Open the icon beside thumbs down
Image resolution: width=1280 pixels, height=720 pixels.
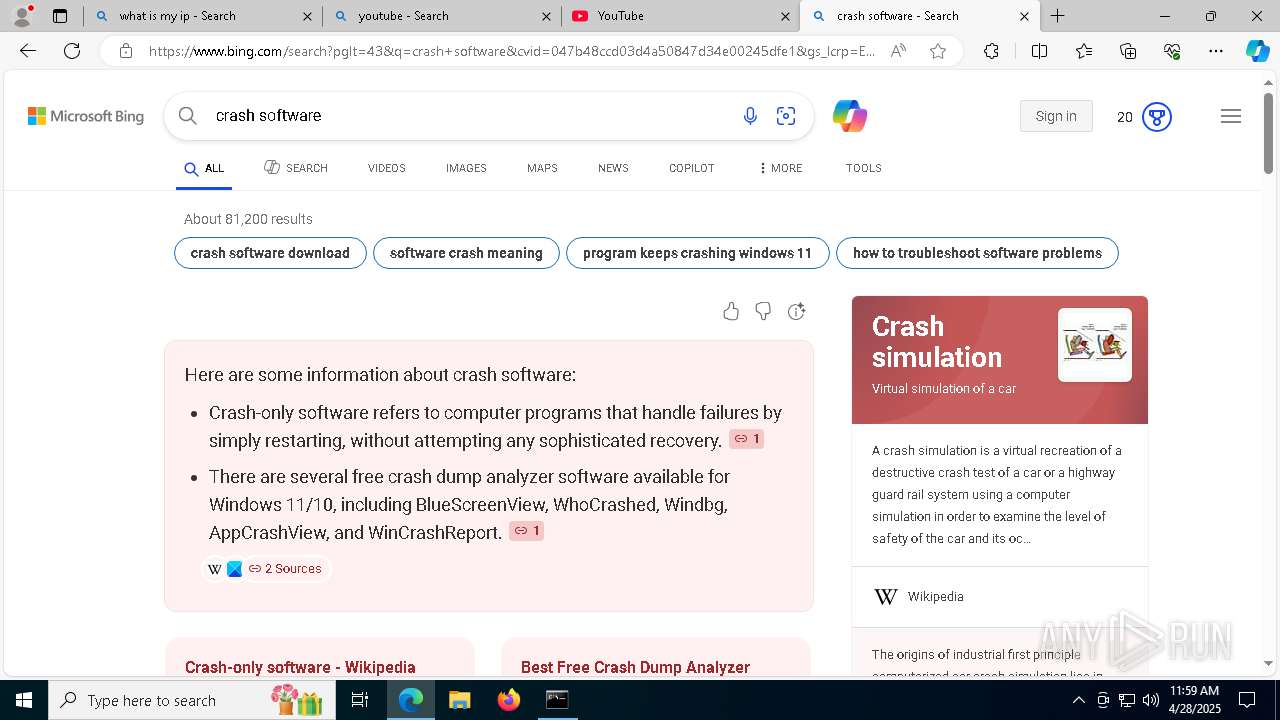pyautogui.click(x=796, y=312)
